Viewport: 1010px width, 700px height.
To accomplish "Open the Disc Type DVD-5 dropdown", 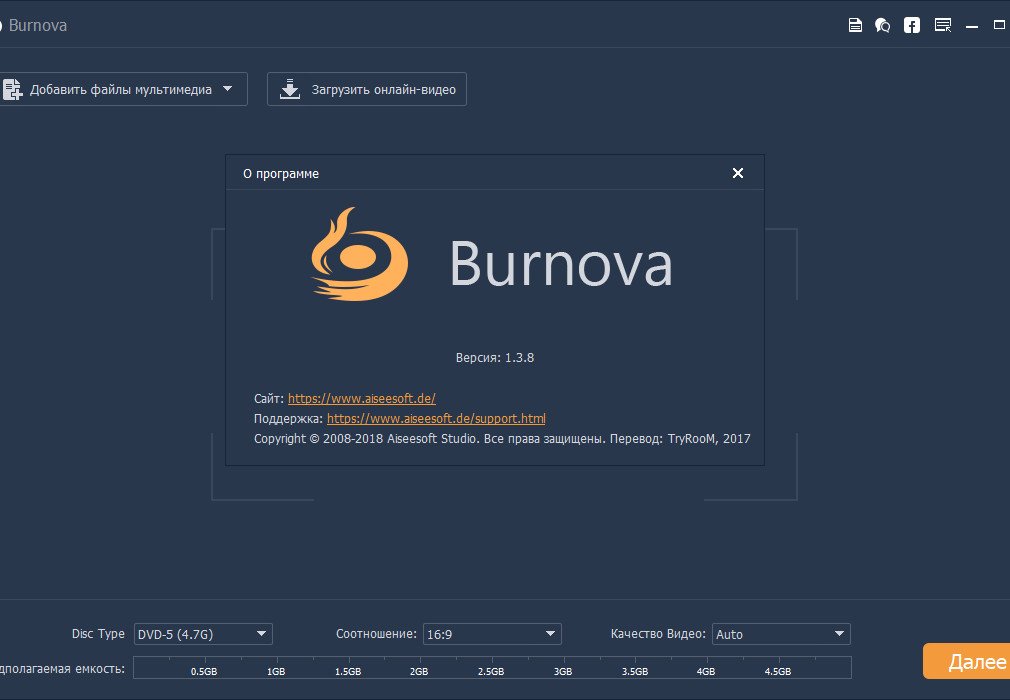I will coord(203,634).
